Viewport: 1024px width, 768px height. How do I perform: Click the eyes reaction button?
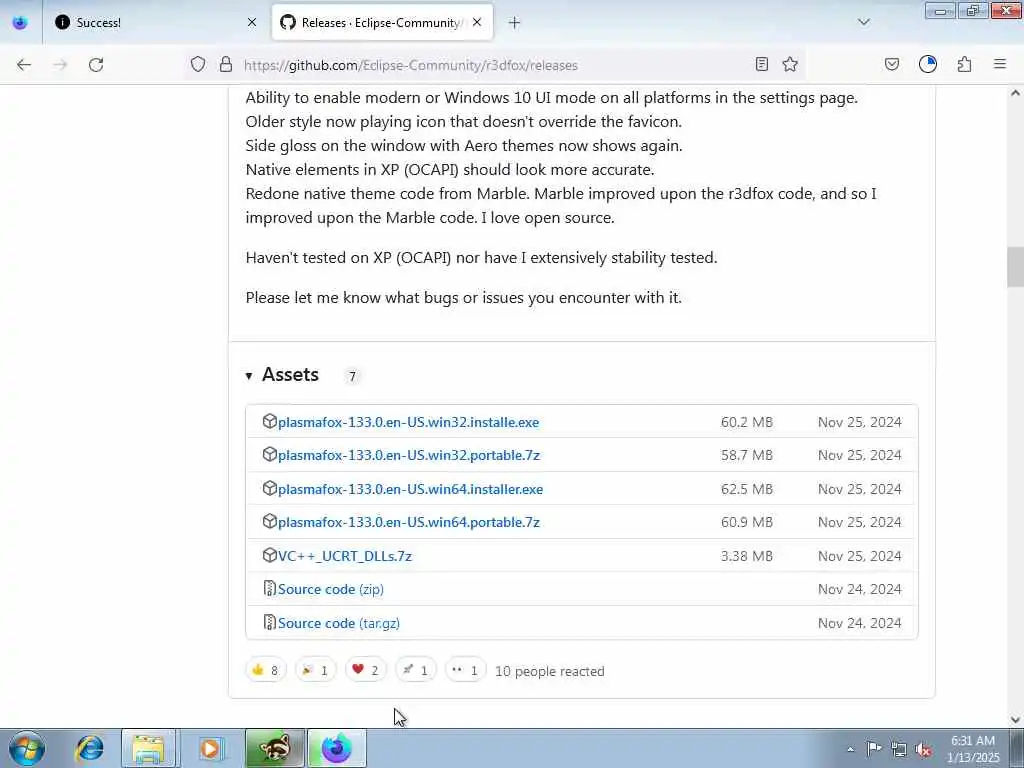466,670
